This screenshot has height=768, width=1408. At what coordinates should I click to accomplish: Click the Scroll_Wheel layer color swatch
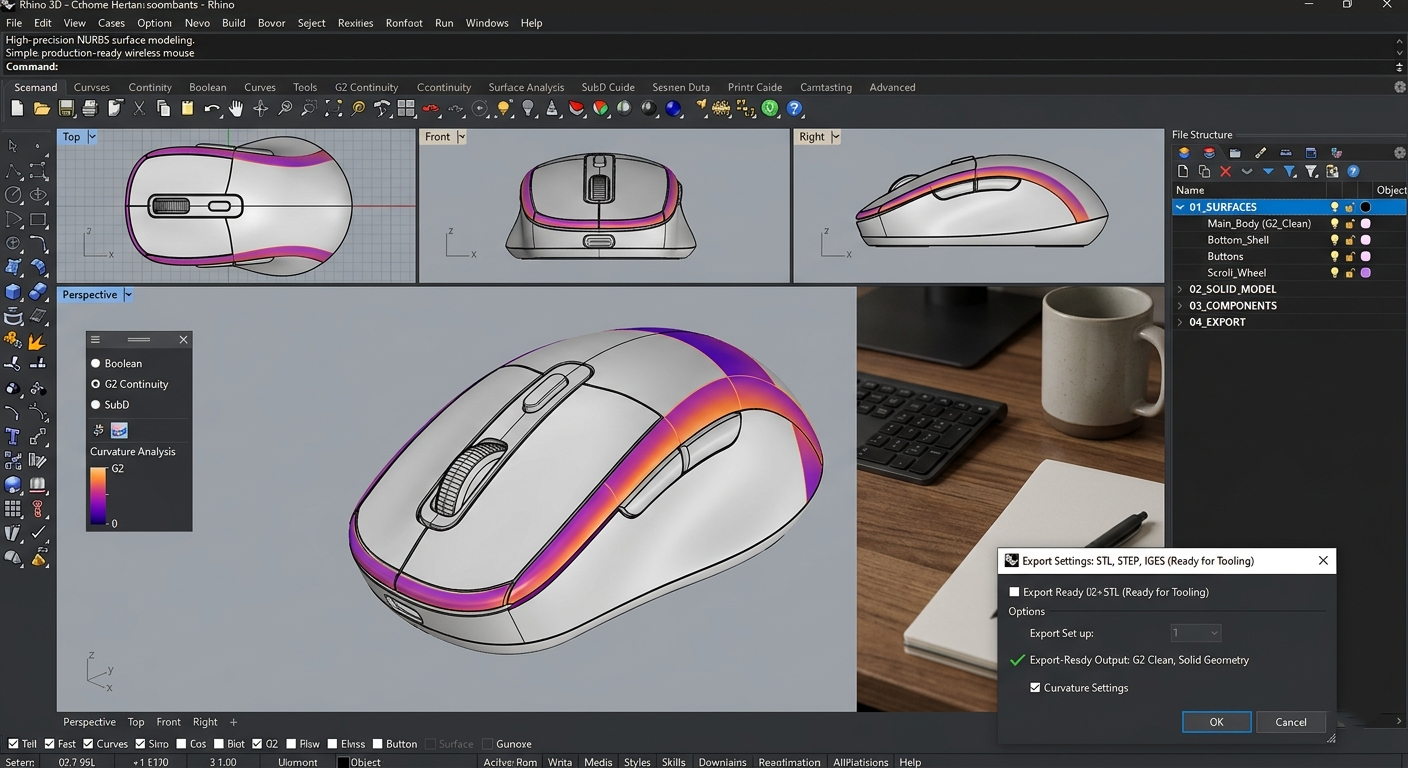pos(1365,271)
